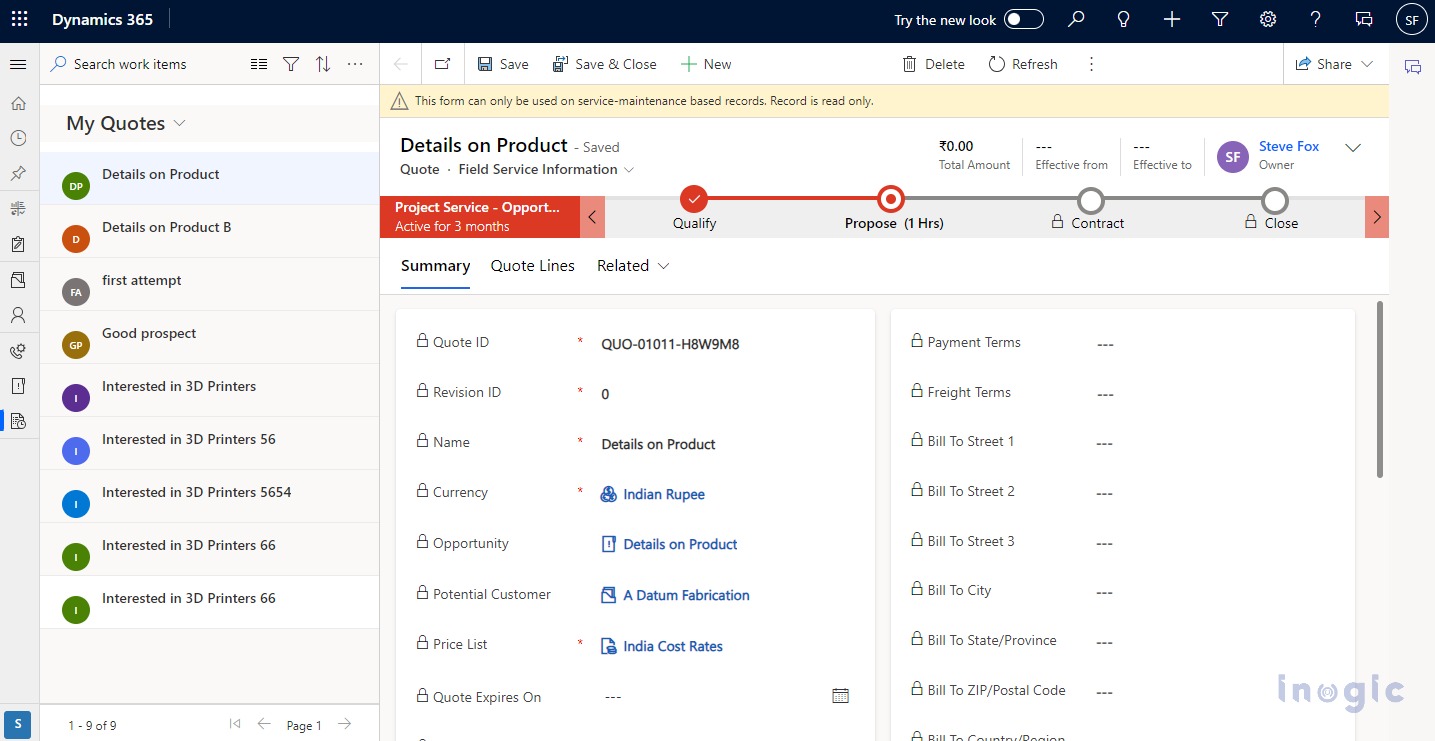Expand the My Quotes view selector
1435x741 pixels.
tap(180, 123)
